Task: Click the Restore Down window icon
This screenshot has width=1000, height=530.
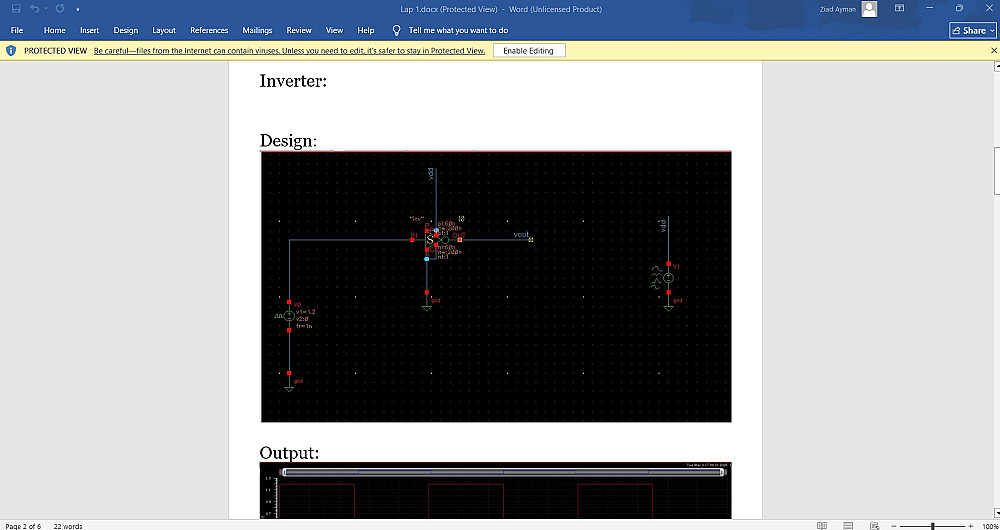Action: click(959, 9)
